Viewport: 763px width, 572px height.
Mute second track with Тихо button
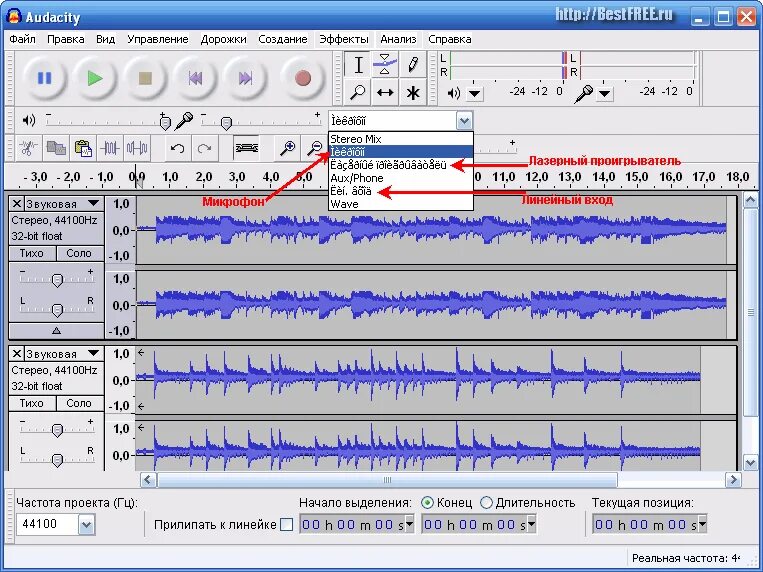(x=32, y=403)
